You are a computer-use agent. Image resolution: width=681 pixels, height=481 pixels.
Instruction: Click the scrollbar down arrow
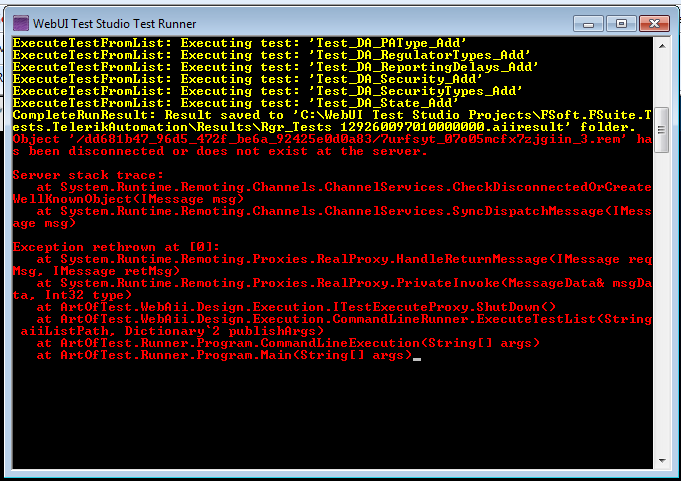[x=661, y=462]
